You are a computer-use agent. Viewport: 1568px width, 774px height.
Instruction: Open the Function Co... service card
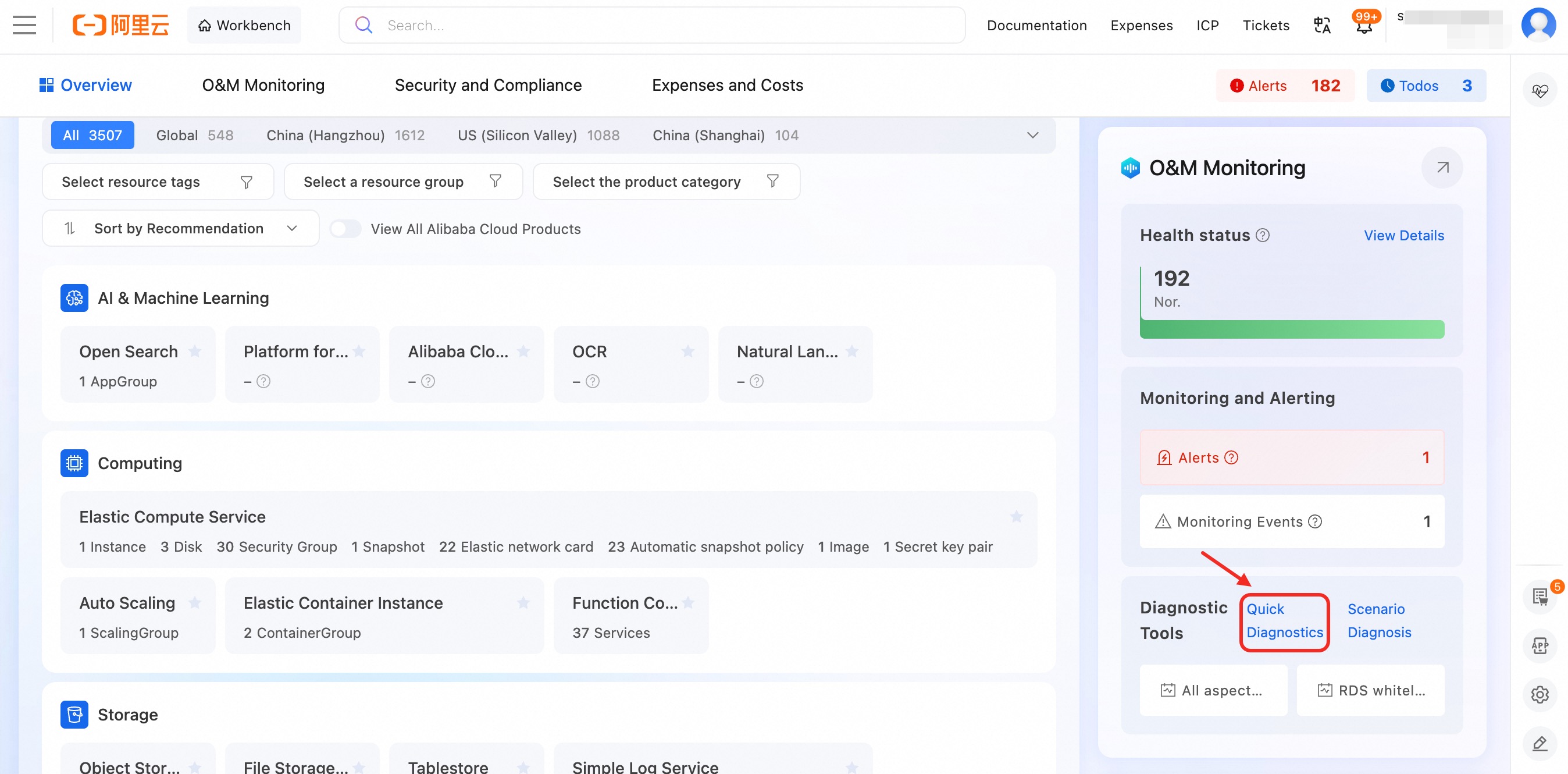(x=630, y=616)
